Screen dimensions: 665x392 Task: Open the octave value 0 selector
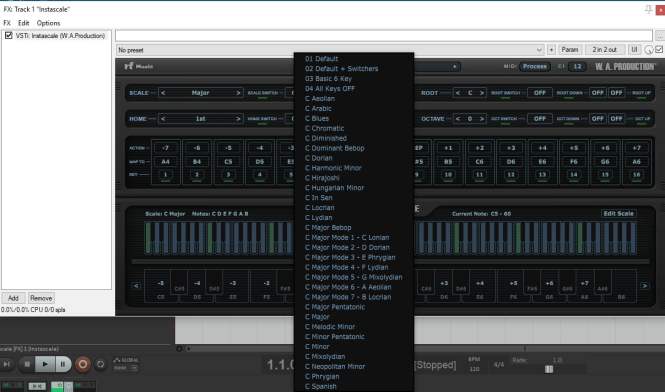470,119
